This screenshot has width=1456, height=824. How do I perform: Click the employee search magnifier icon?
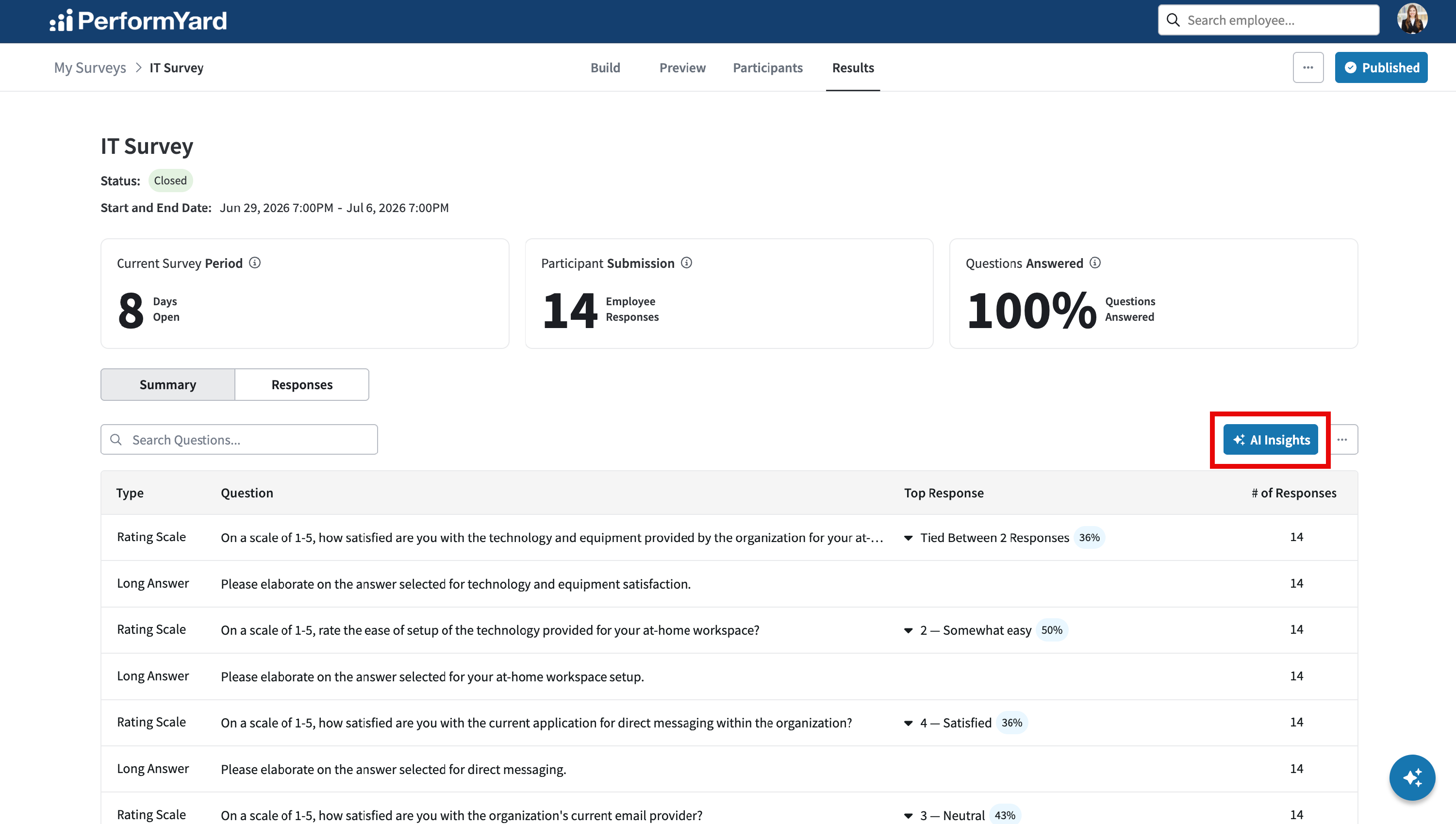[1173, 20]
